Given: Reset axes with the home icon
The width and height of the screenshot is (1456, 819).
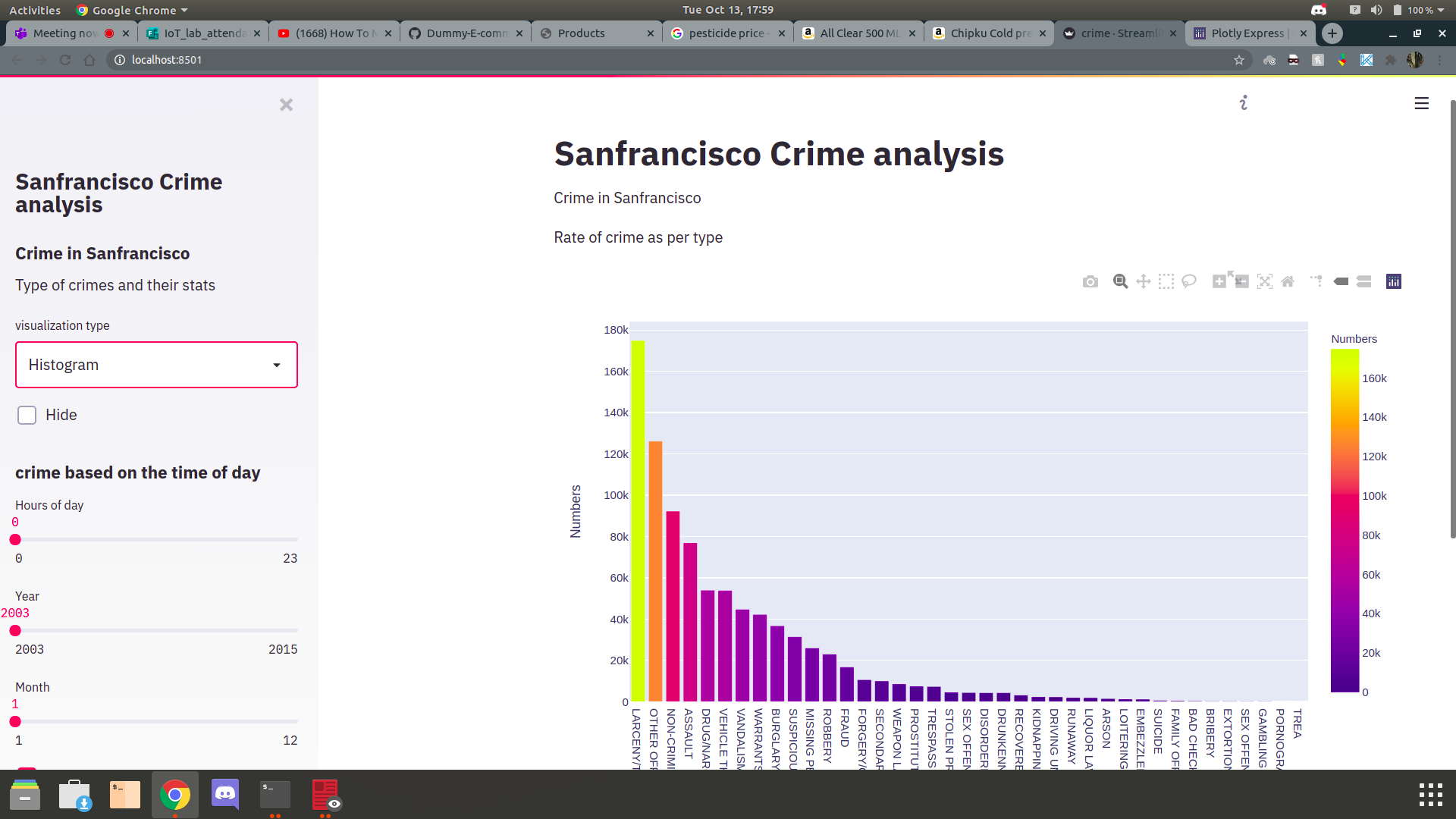Looking at the screenshot, I should [x=1288, y=282].
